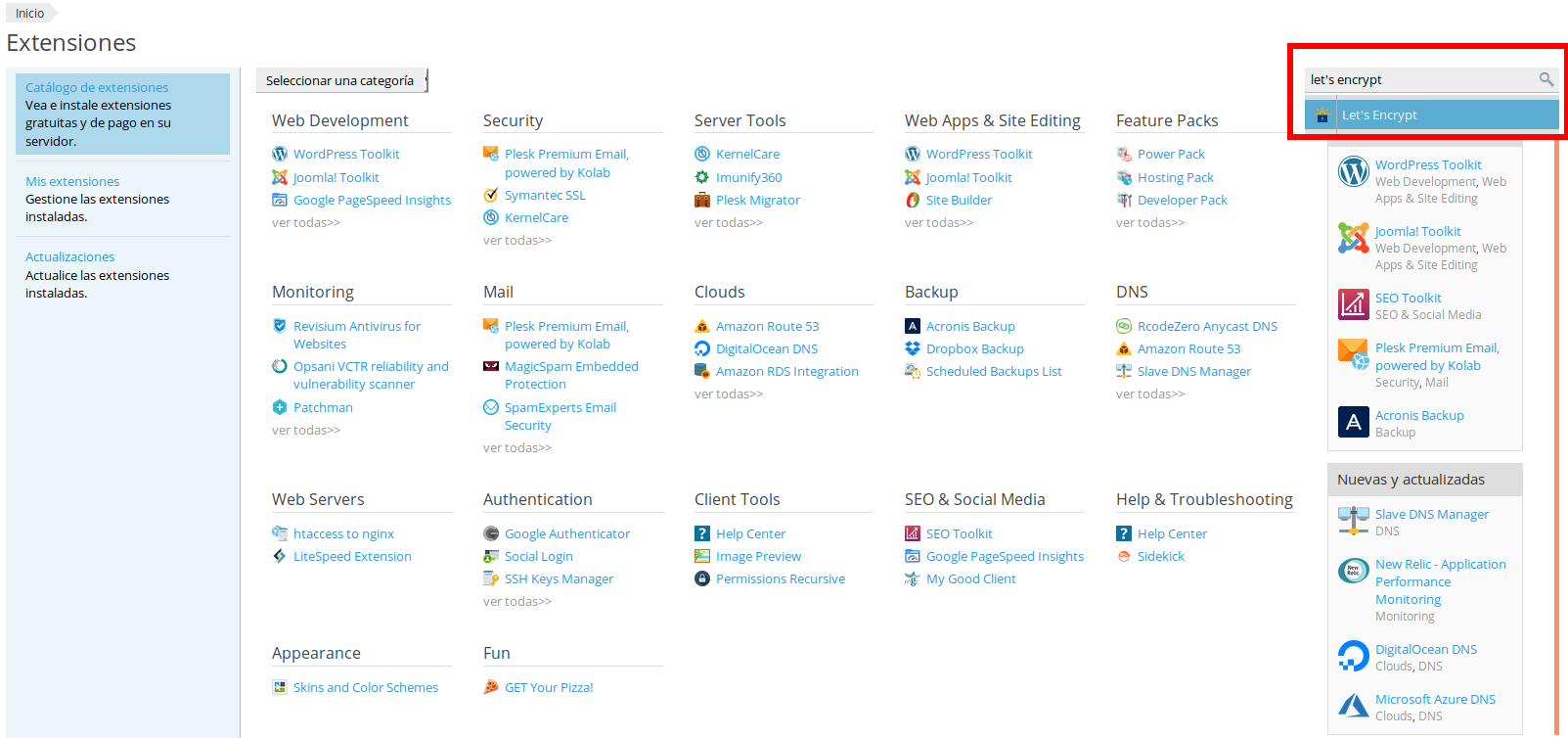Click the Power Pack icon
Viewport: 1568px width, 738px height.
(1124, 154)
